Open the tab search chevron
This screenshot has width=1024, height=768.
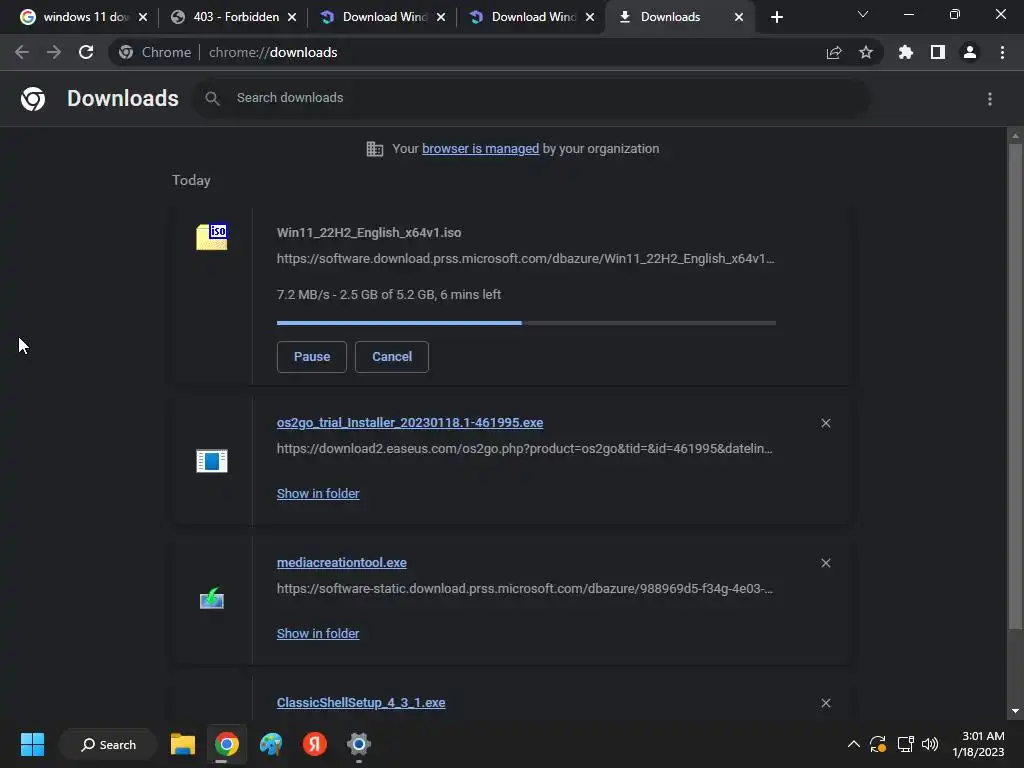tap(863, 14)
